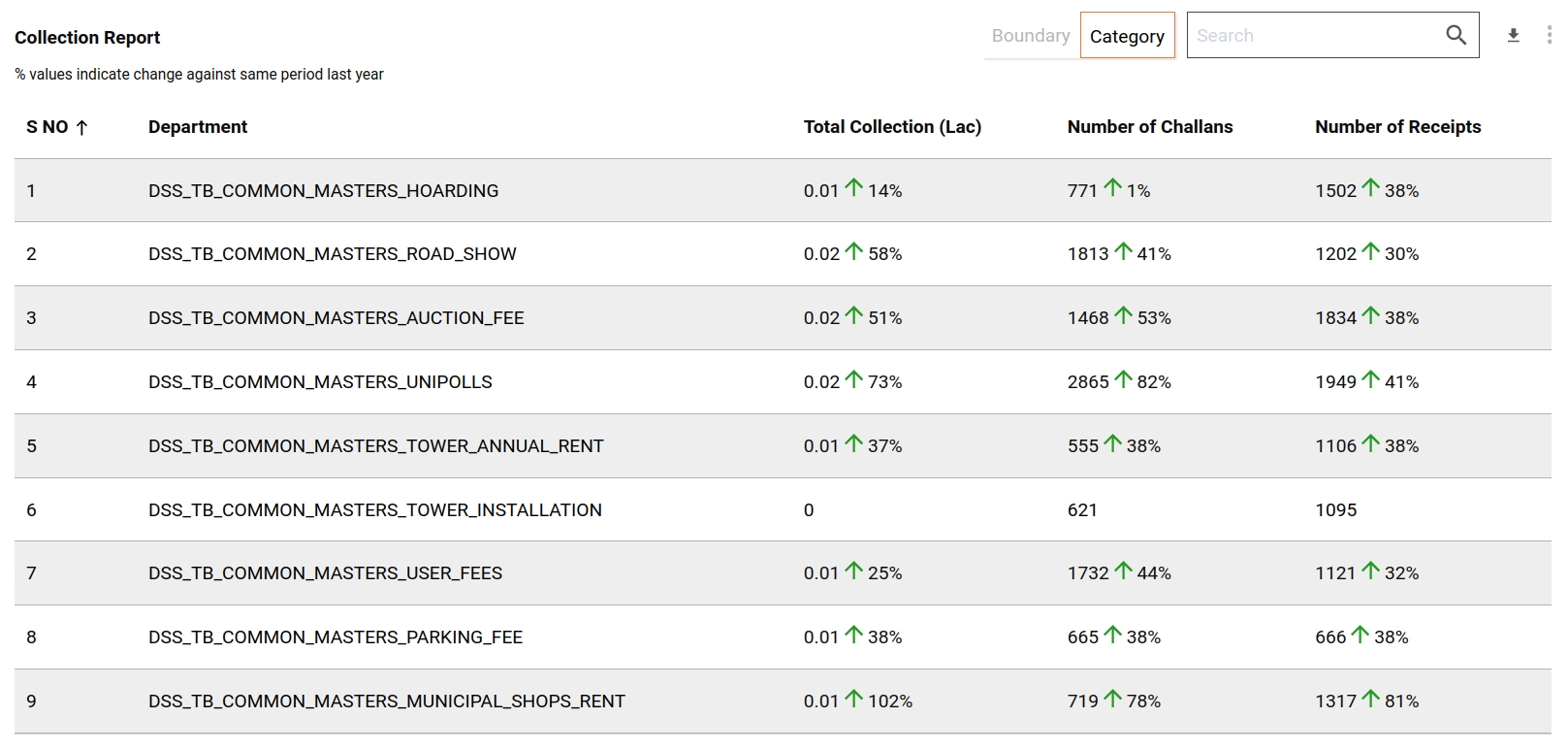
Task: Sort by Total Collection (Lac) header
Action: (x=892, y=127)
